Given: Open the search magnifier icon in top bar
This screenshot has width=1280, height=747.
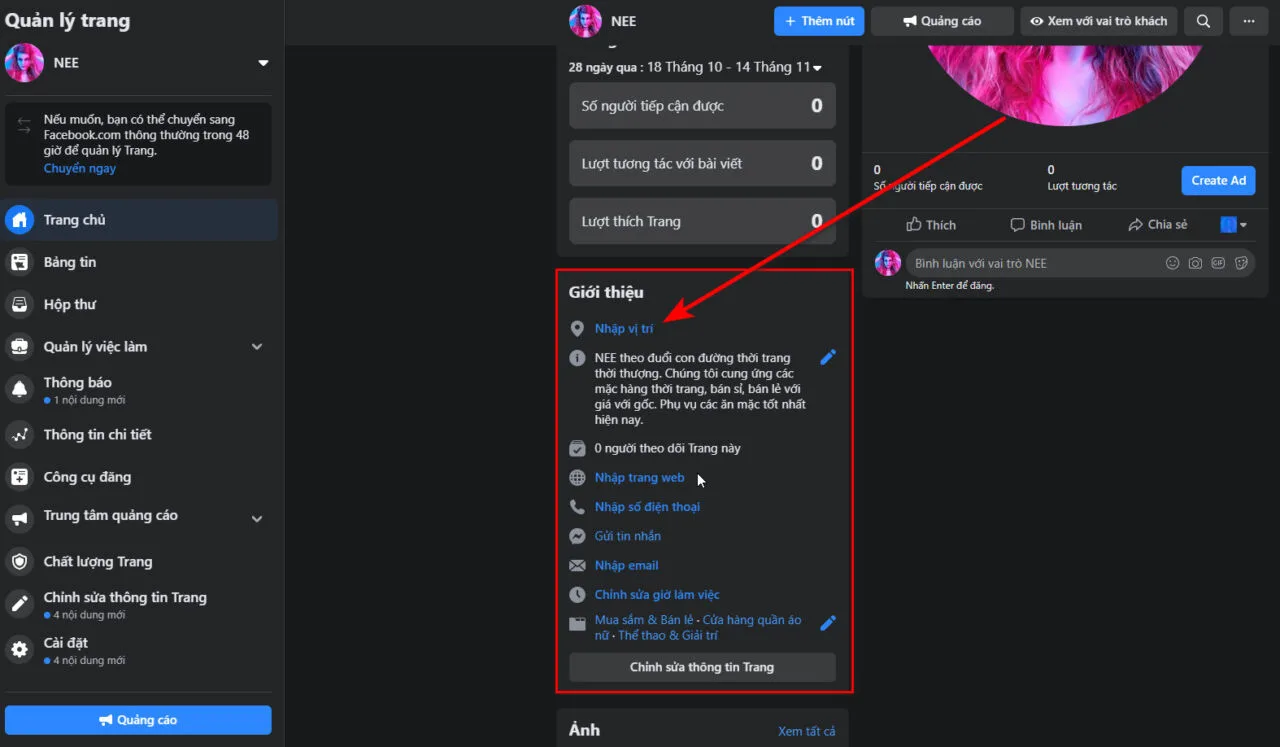Looking at the screenshot, I should 1204,21.
